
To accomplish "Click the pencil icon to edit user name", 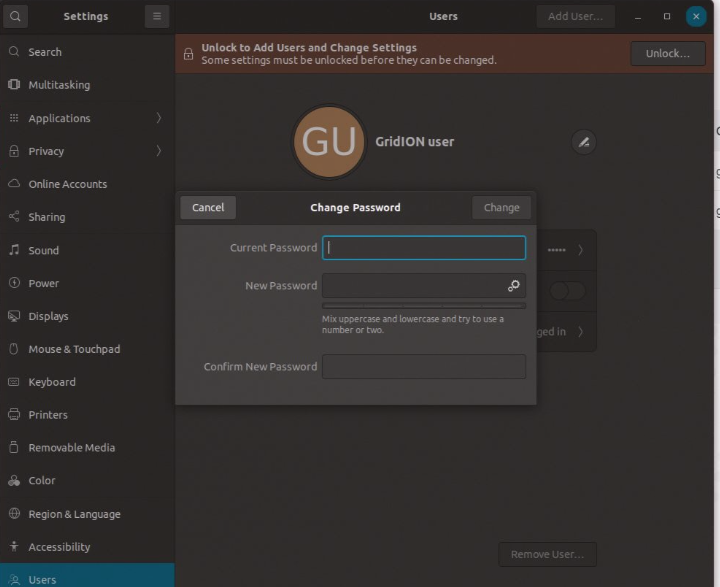I will [584, 142].
